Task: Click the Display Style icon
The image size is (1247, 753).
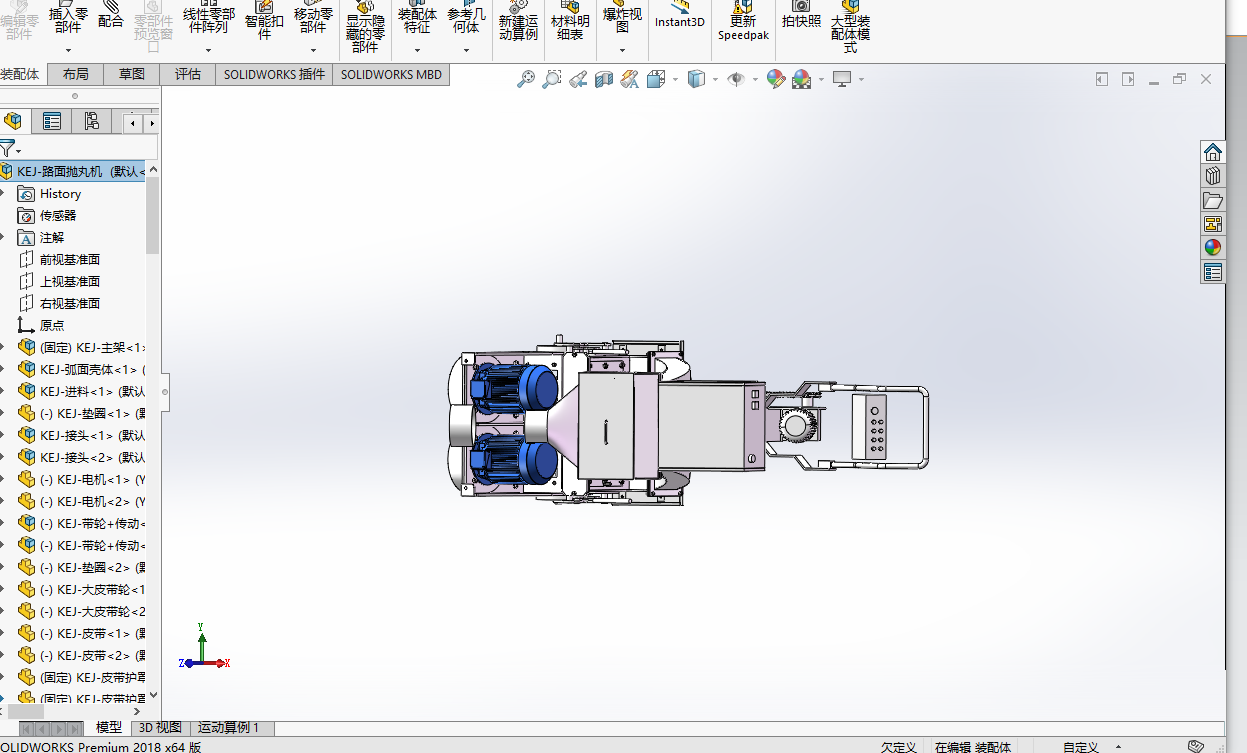Action: click(697, 79)
